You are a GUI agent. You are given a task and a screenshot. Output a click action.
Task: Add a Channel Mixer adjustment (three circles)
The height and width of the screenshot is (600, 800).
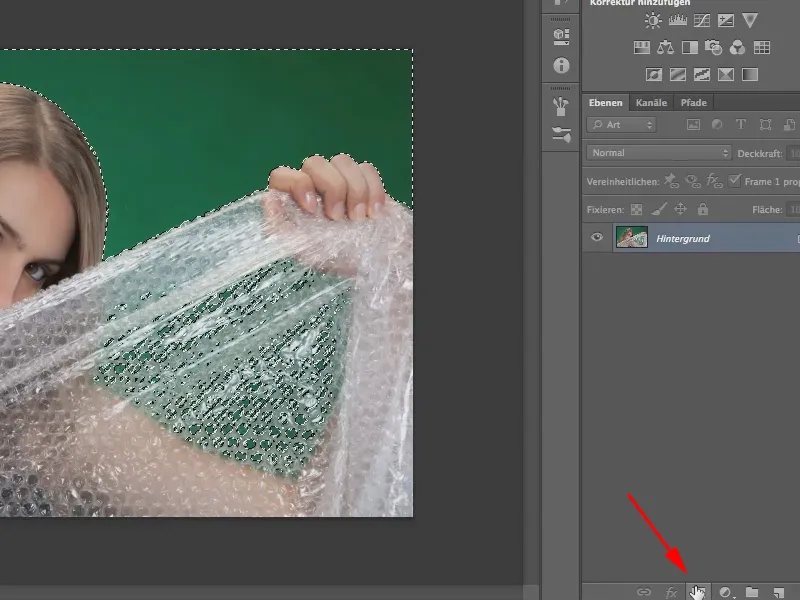[737, 47]
